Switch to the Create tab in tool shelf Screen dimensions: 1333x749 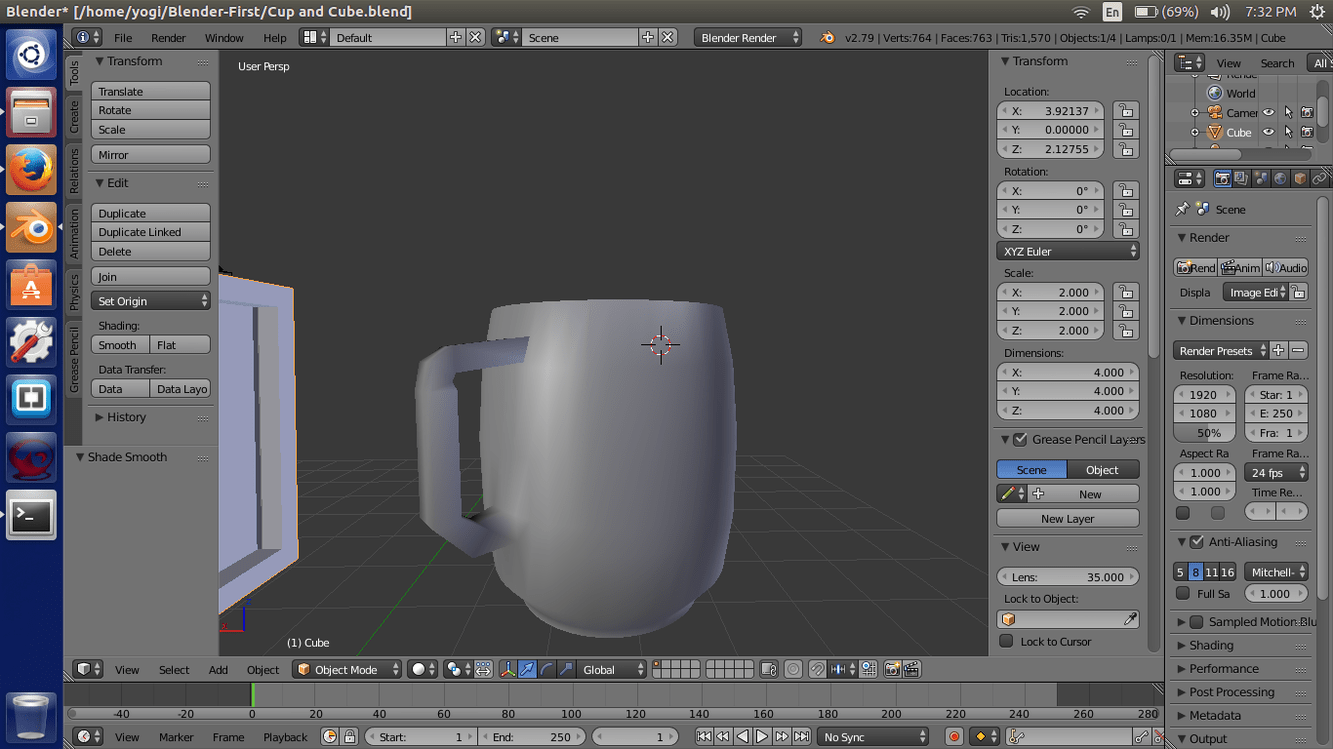pos(74,117)
